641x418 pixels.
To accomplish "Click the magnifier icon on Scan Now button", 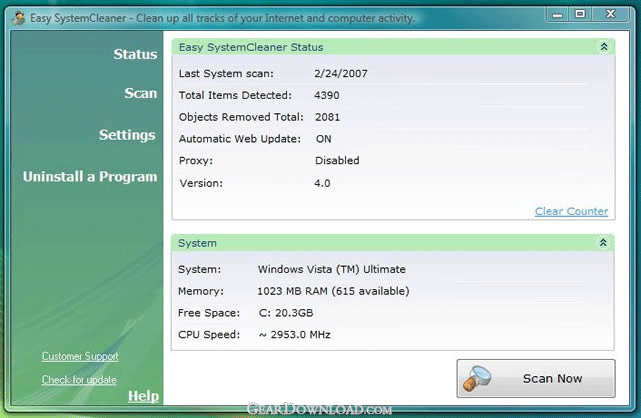I will coord(476,378).
